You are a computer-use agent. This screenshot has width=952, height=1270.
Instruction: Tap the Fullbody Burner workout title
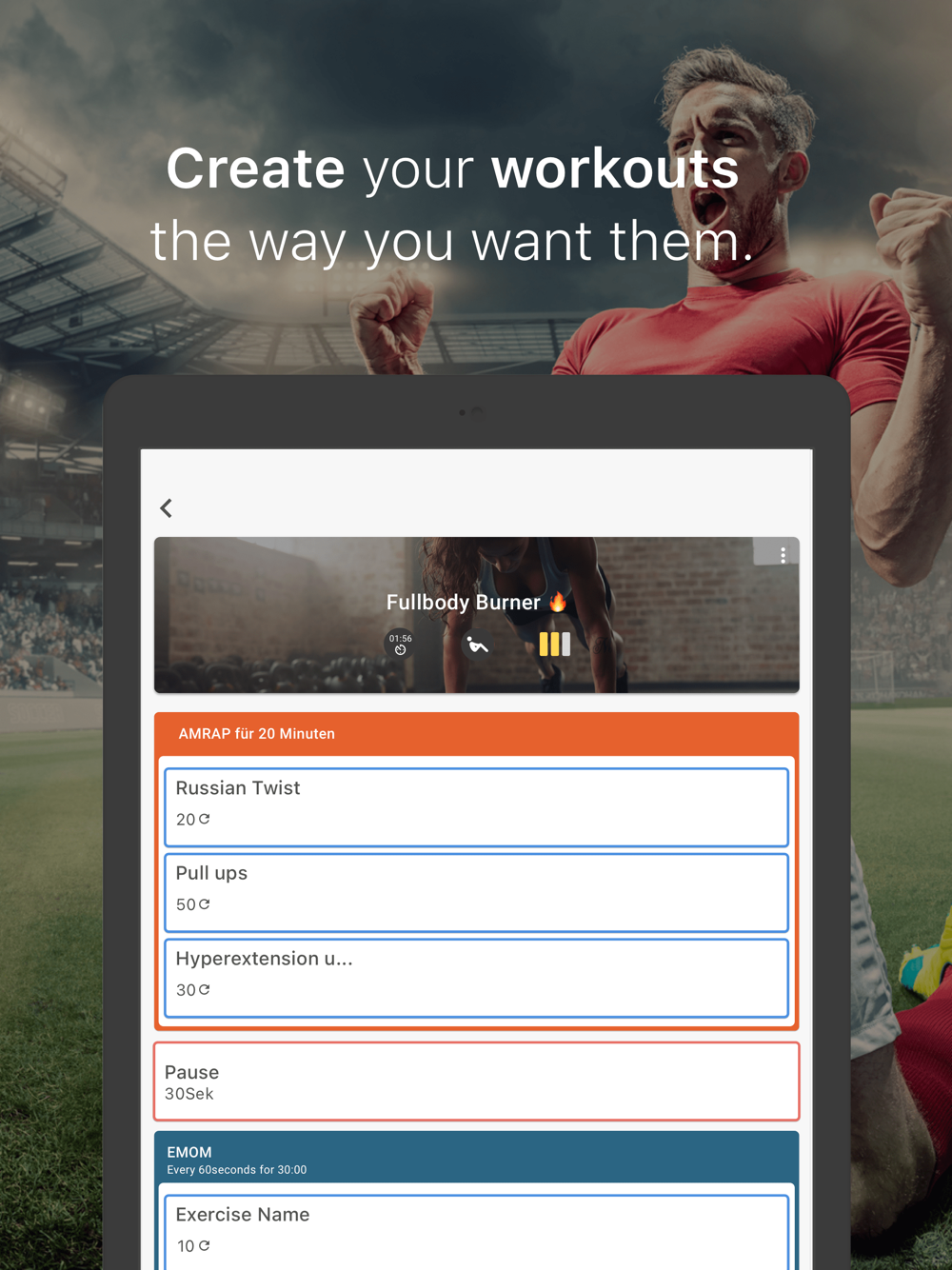463,603
